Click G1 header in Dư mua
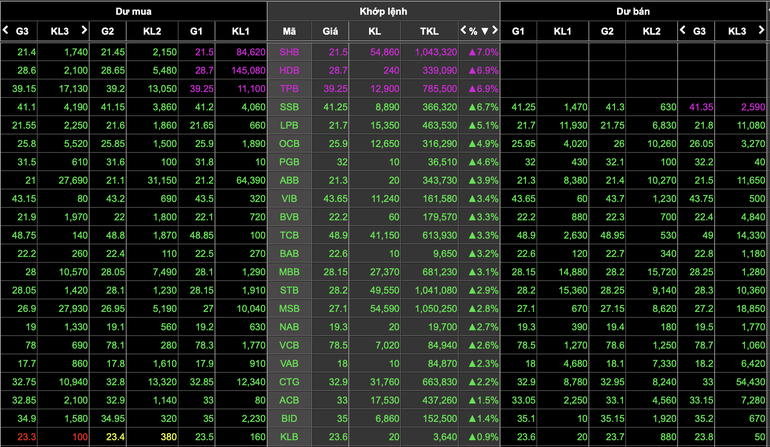The image size is (770, 447). coord(196,31)
